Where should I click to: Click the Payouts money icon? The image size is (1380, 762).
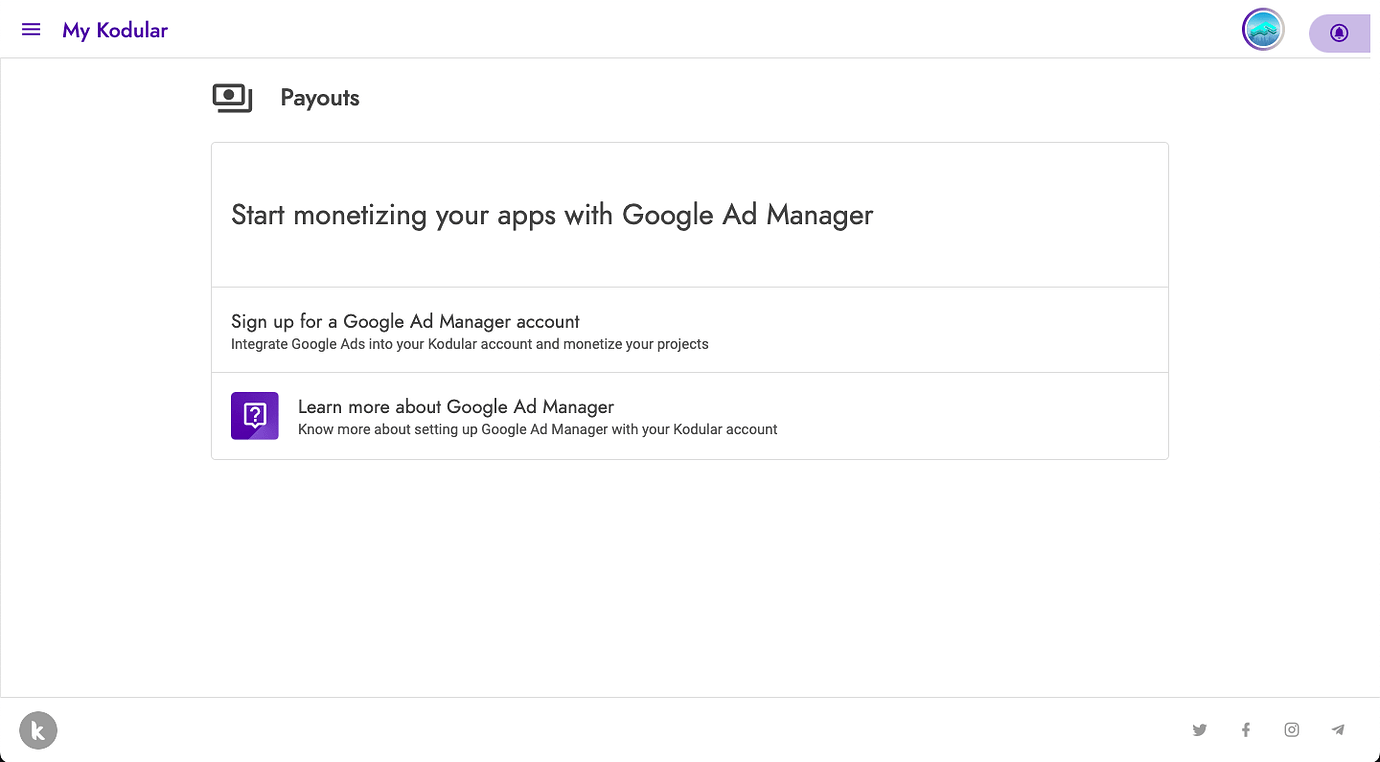pos(232,98)
